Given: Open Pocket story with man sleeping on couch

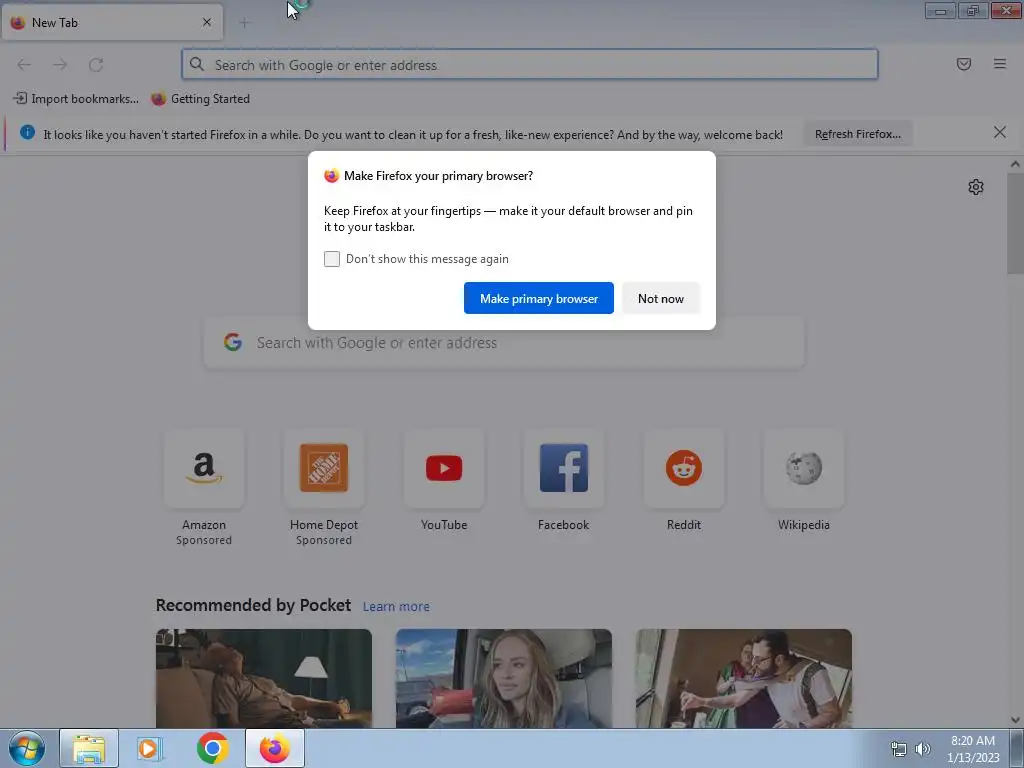Looking at the screenshot, I should (x=264, y=679).
